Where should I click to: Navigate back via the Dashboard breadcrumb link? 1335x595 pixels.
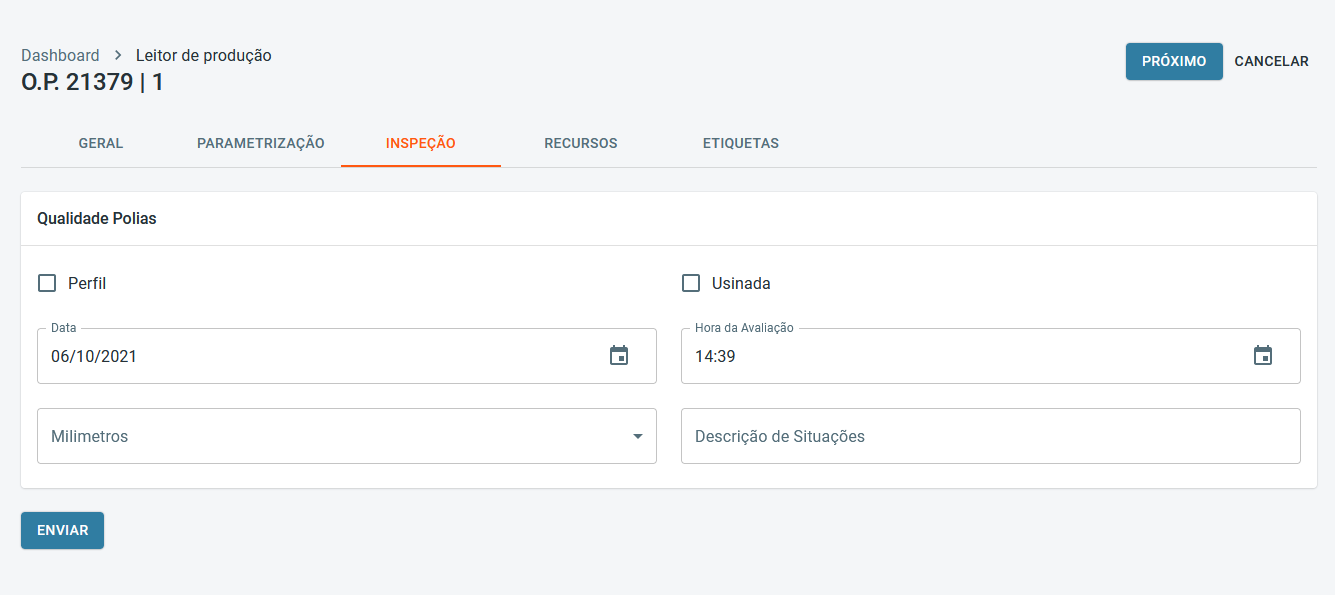click(60, 56)
